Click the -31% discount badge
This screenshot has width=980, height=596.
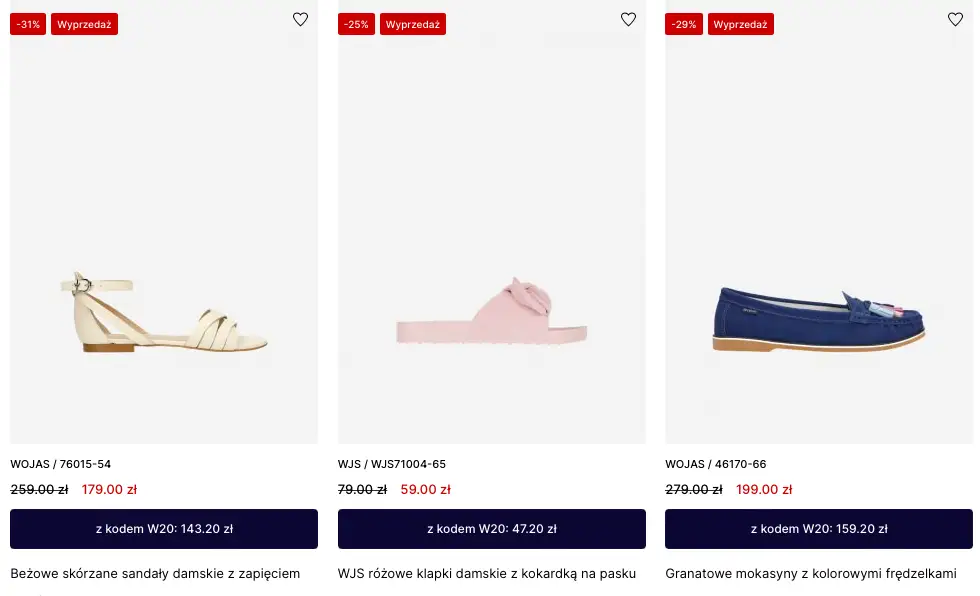tap(28, 24)
